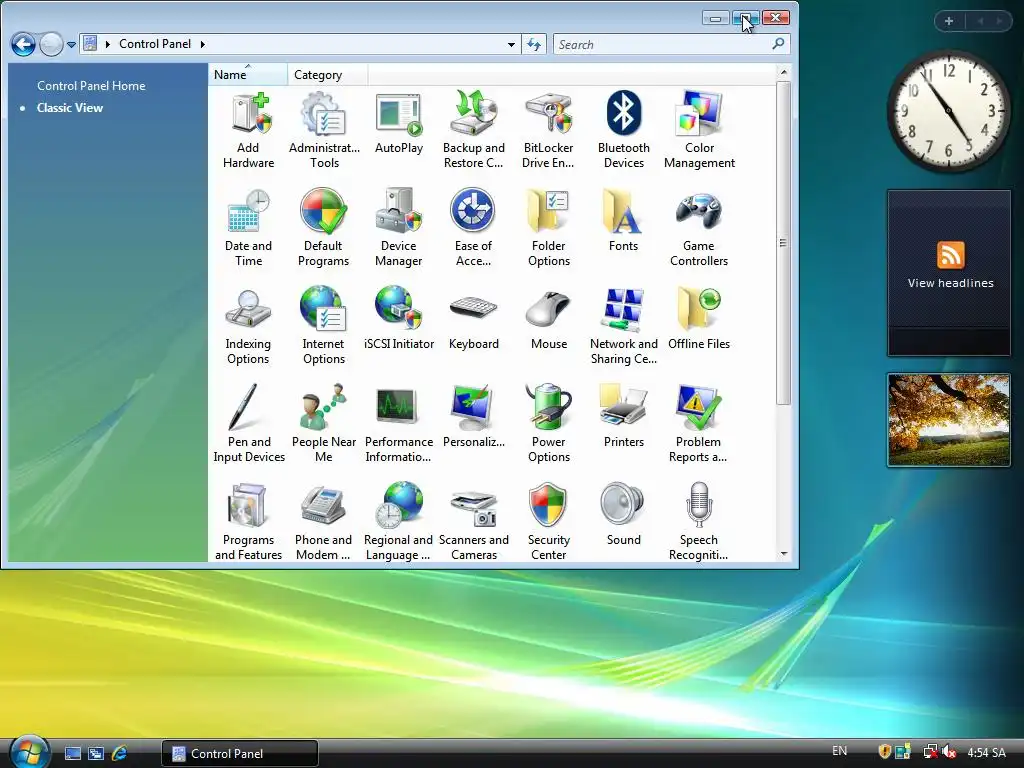Expand the address bar history dropdown

511,44
